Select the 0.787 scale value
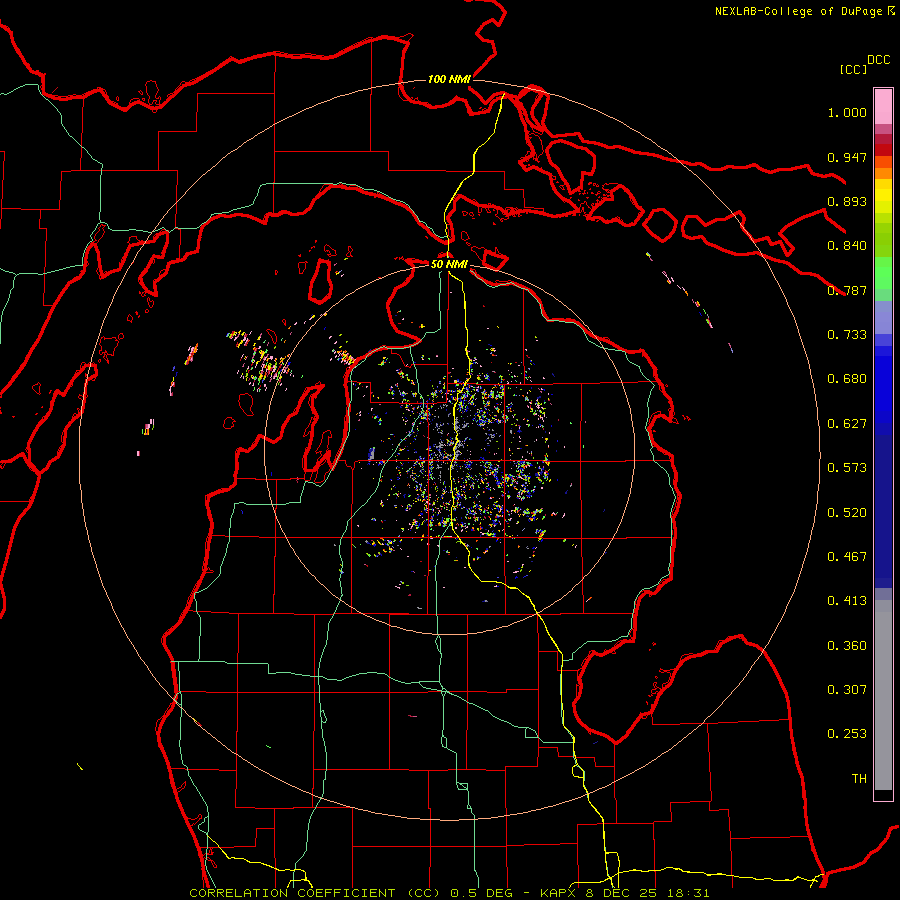This screenshot has height=900, width=900. pos(847,290)
